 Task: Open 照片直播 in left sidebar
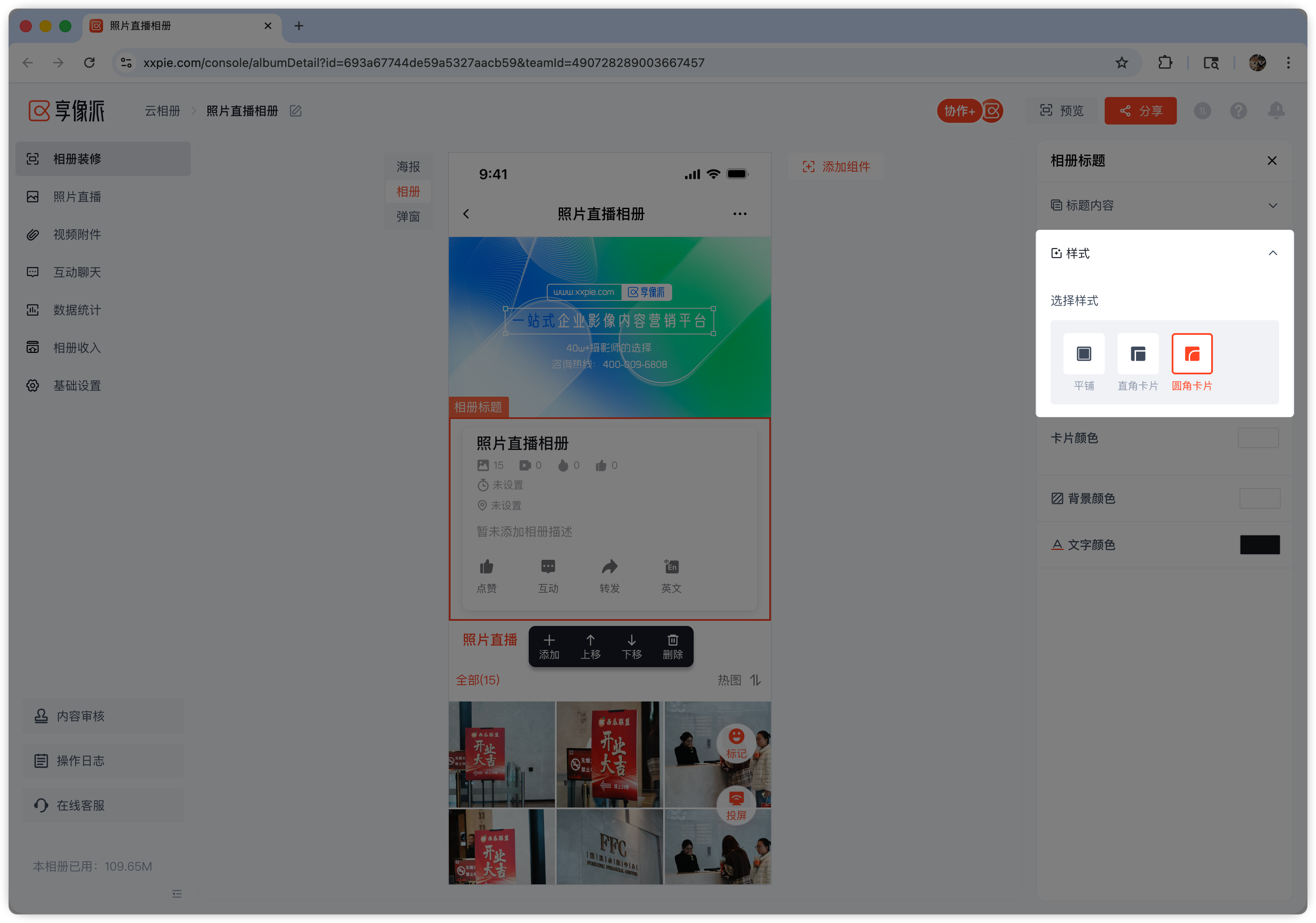click(x=77, y=197)
